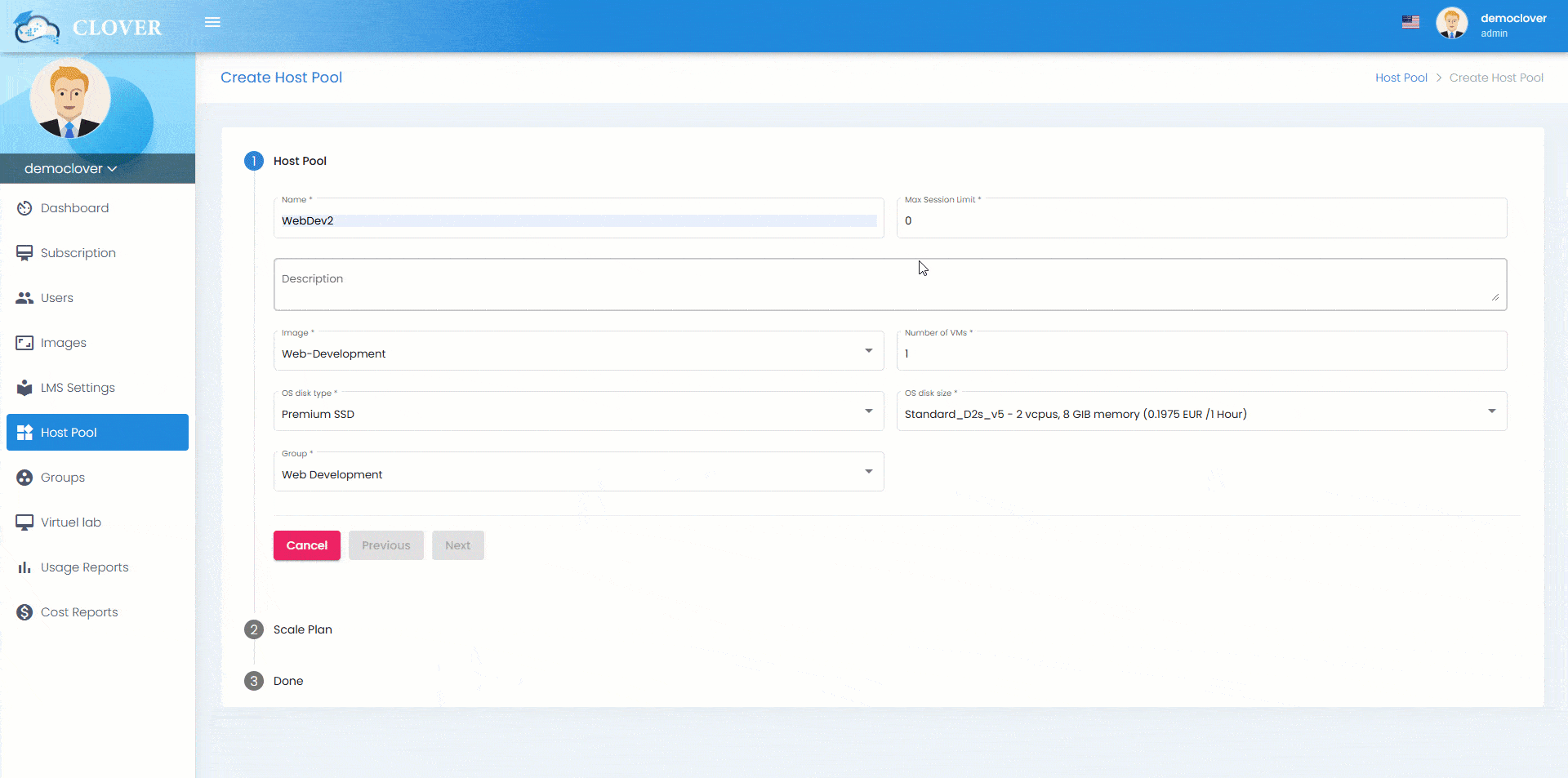This screenshot has width=1568, height=778.
Task: Expand the OS disk size dropdown
Action: [x=1493, y=411]
